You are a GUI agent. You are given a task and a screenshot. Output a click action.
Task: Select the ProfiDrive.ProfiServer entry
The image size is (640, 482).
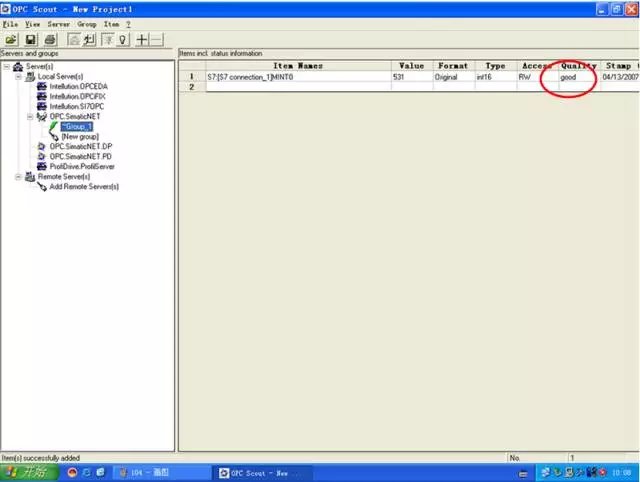pos(82,166)
